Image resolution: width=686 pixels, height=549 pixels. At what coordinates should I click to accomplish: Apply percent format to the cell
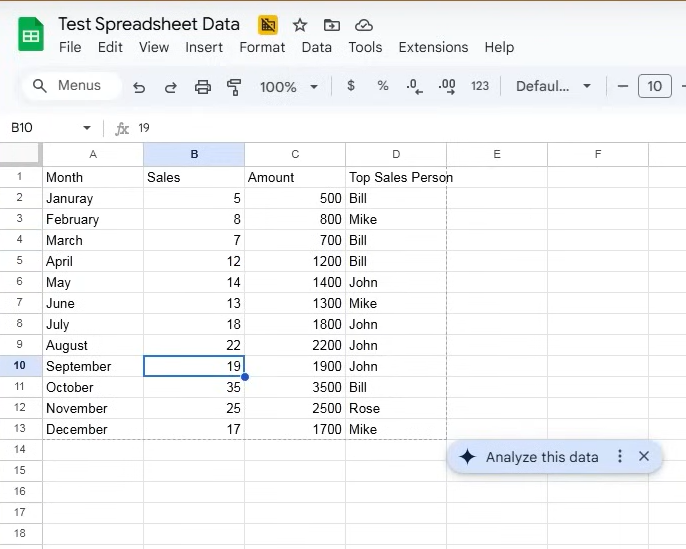[x=383, y=86]
